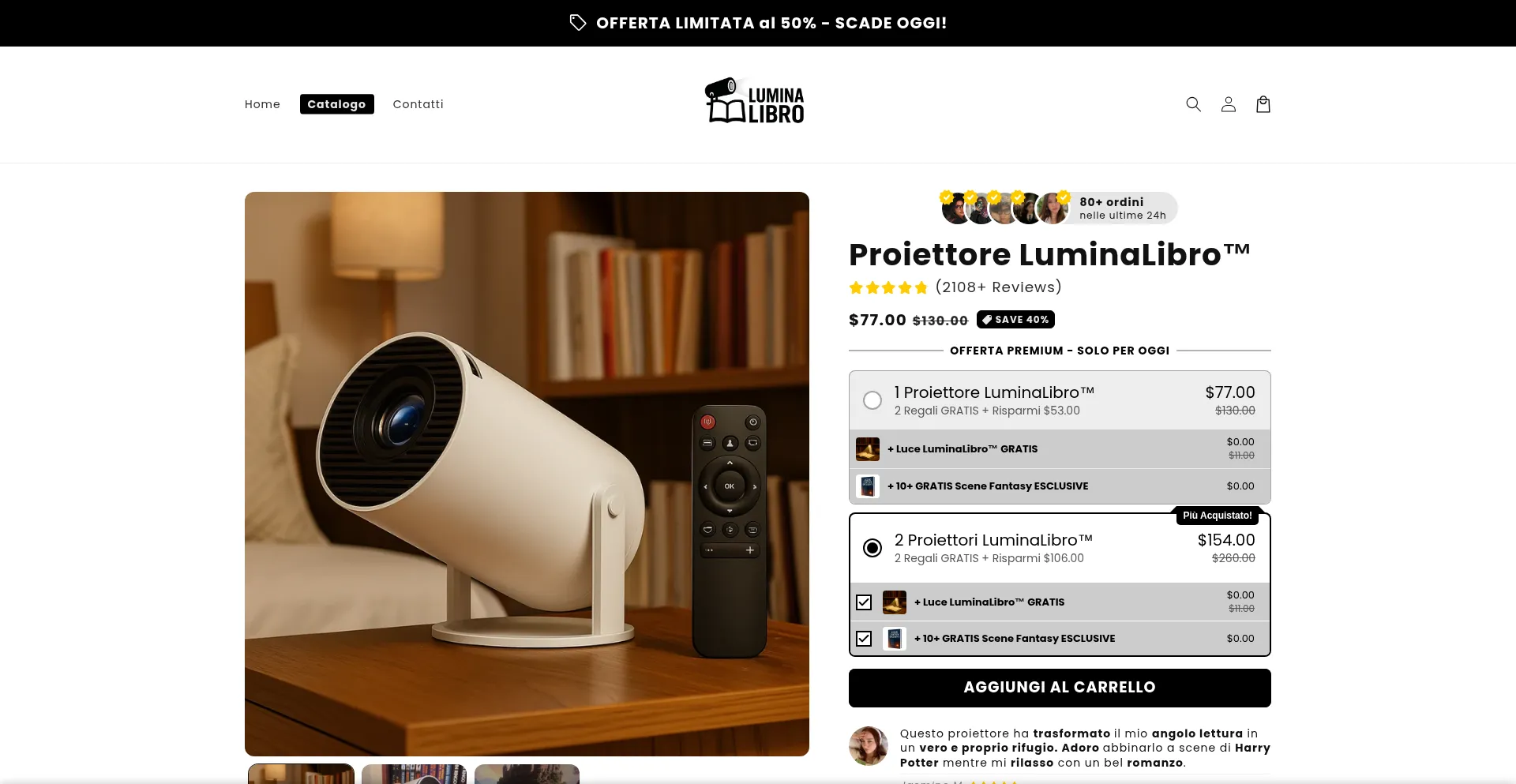Open the Contatti page link

coord(418,104)
